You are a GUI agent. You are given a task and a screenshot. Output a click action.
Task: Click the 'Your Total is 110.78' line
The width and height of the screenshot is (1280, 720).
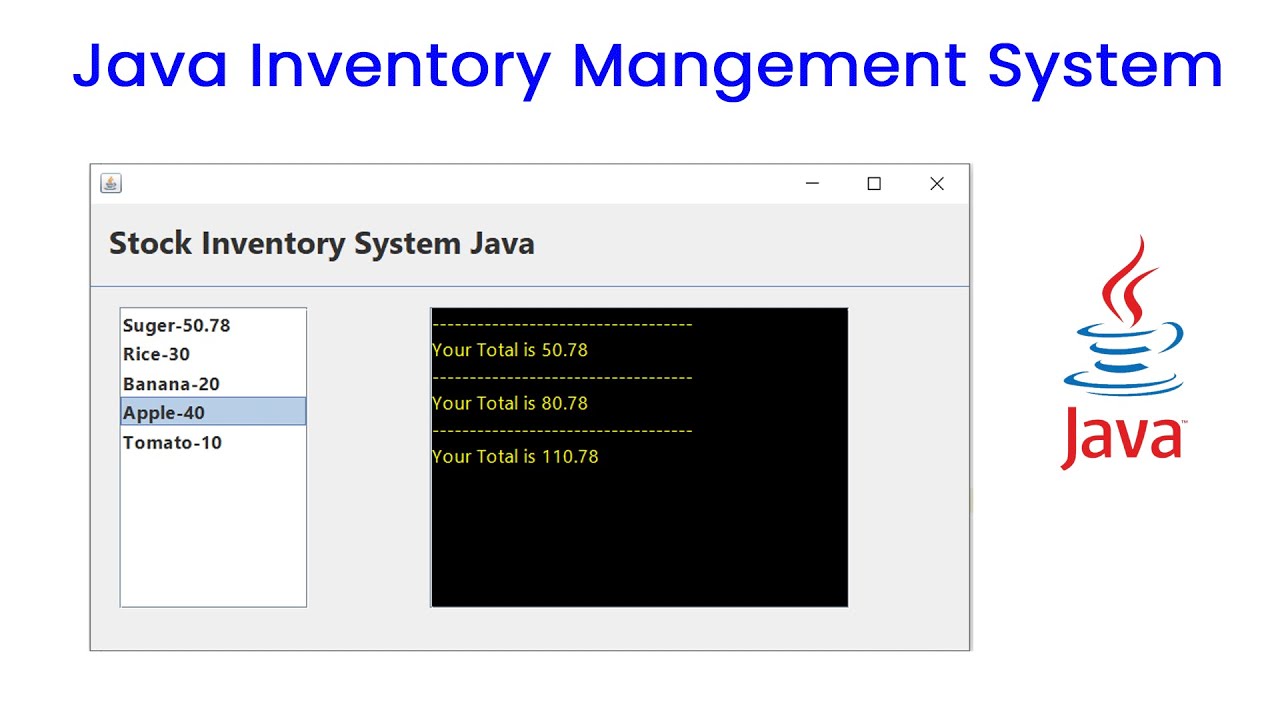[x=515, y=456]
